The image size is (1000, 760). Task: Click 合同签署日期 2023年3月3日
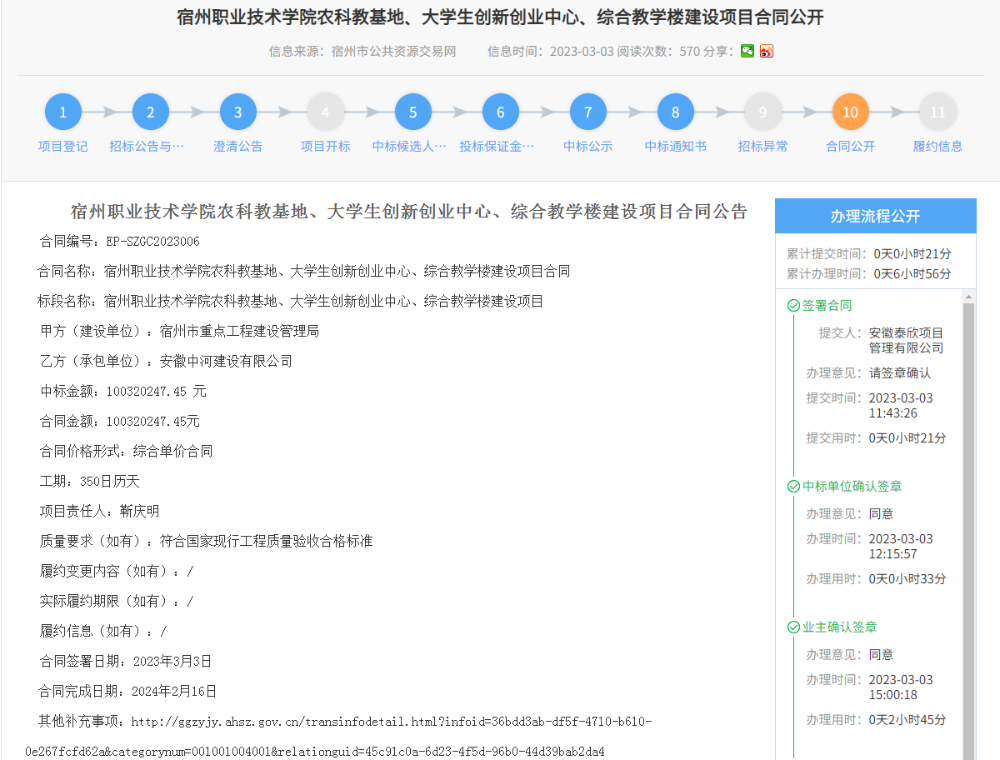125,661
